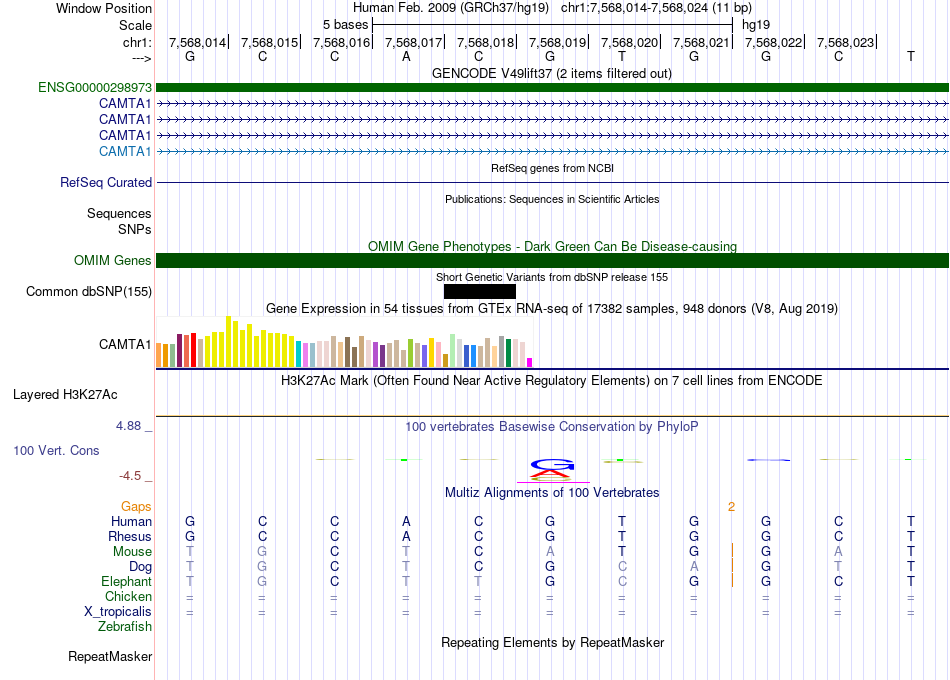Click the 7,568,017 position label

pyautogui.click(x=414, y=42)
